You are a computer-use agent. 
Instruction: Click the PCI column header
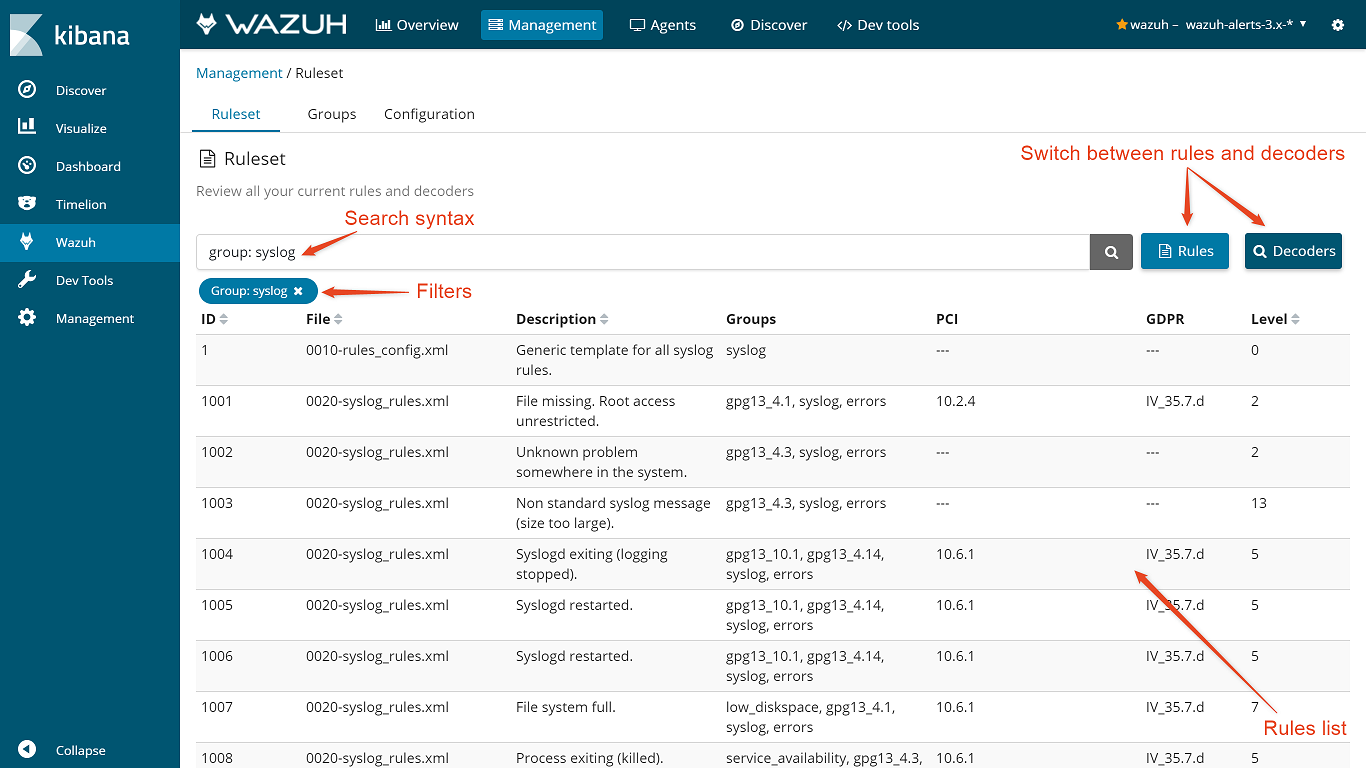pos(947,319)
